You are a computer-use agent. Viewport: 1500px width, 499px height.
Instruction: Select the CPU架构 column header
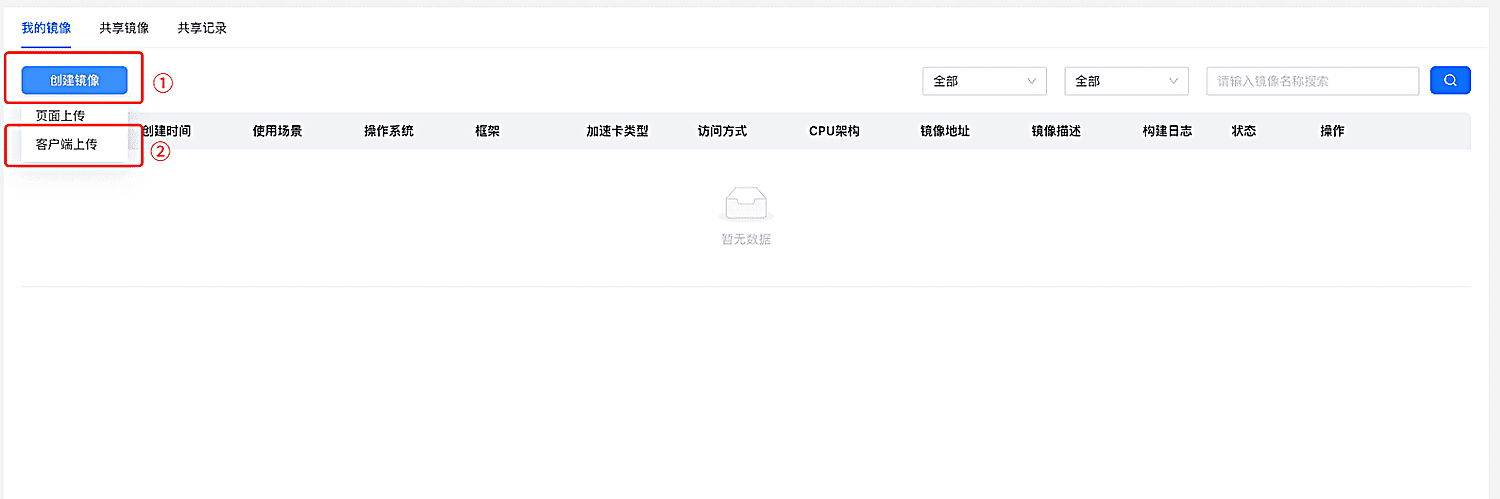(834, 131)
